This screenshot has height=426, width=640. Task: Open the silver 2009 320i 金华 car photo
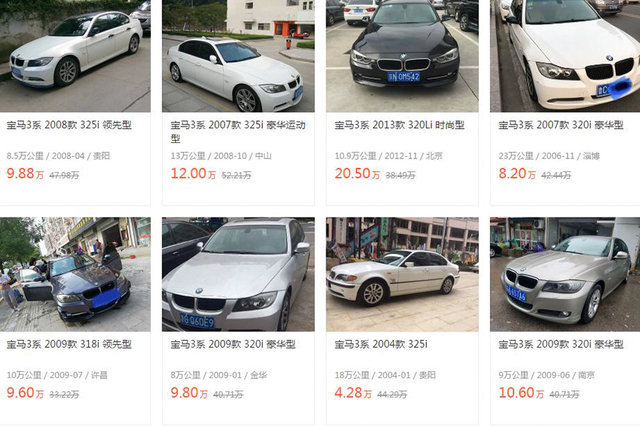[x=238, y=274]
